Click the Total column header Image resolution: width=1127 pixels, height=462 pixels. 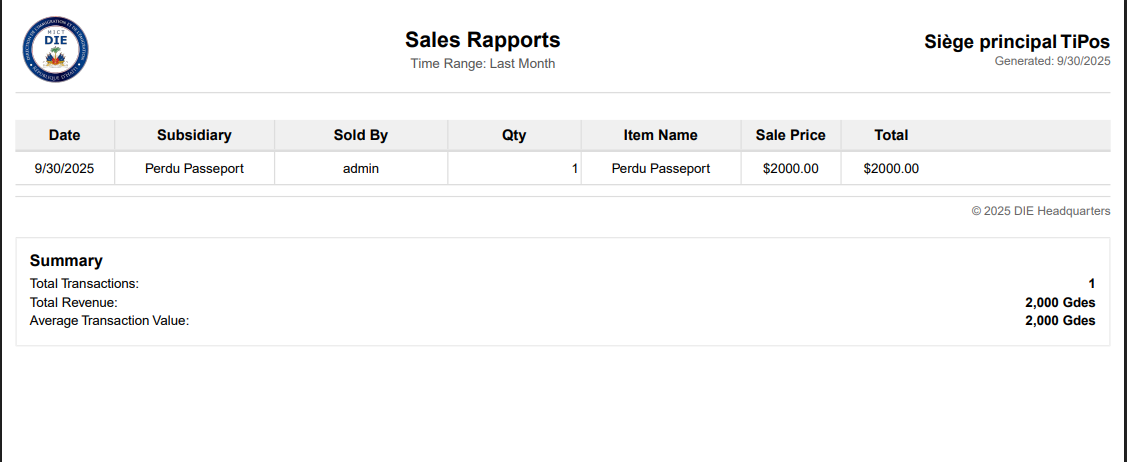point(891,135)
